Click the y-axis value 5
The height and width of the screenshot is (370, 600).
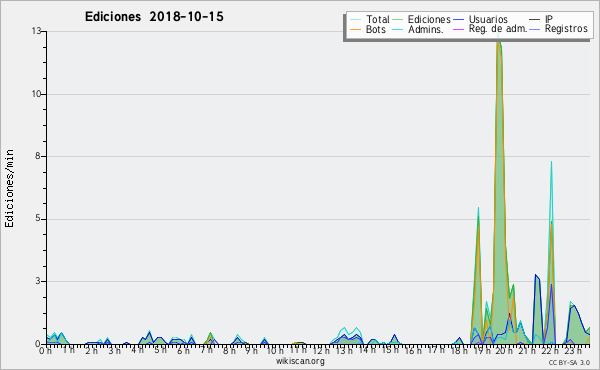click(x=38, y=218)
